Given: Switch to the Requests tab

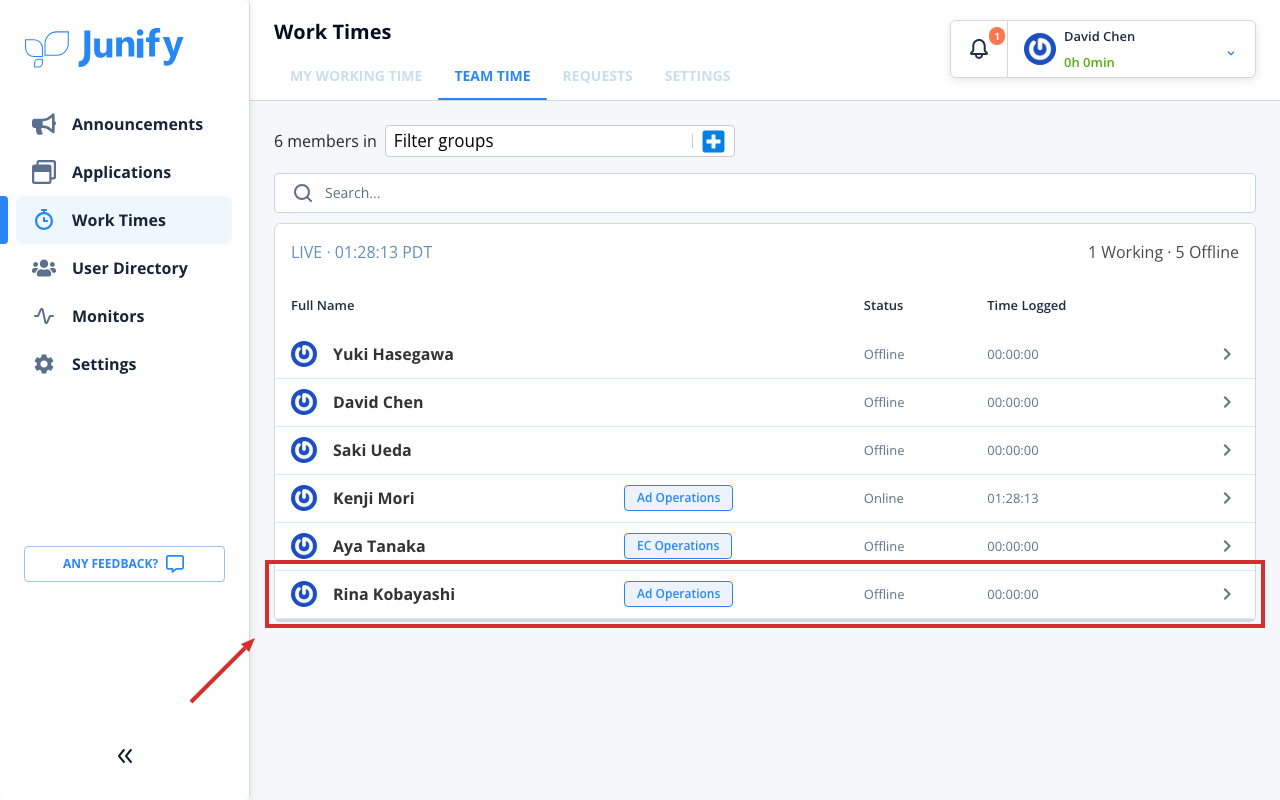Looking at the screenshot, I should click(x=598, y=76).
